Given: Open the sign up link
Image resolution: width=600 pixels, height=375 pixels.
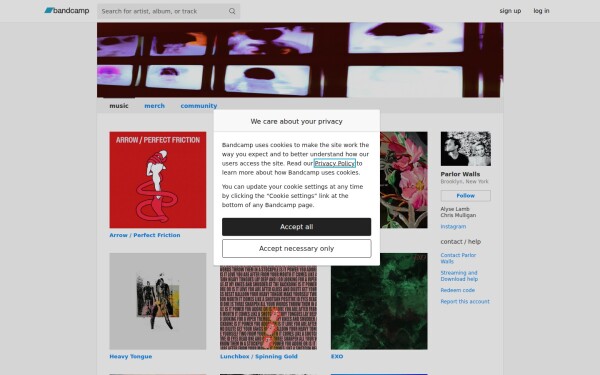Looking at the screenshot, I should [510, 11].
